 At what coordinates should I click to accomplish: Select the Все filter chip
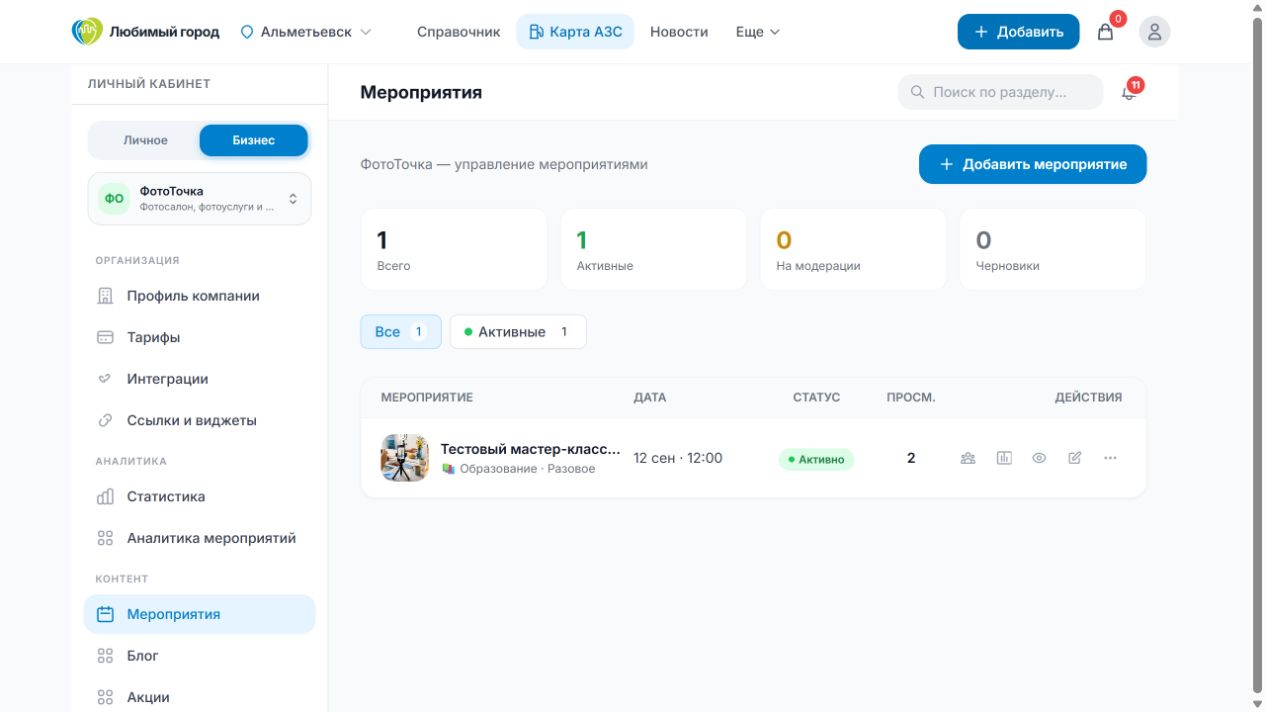click(x=401, y=332)
